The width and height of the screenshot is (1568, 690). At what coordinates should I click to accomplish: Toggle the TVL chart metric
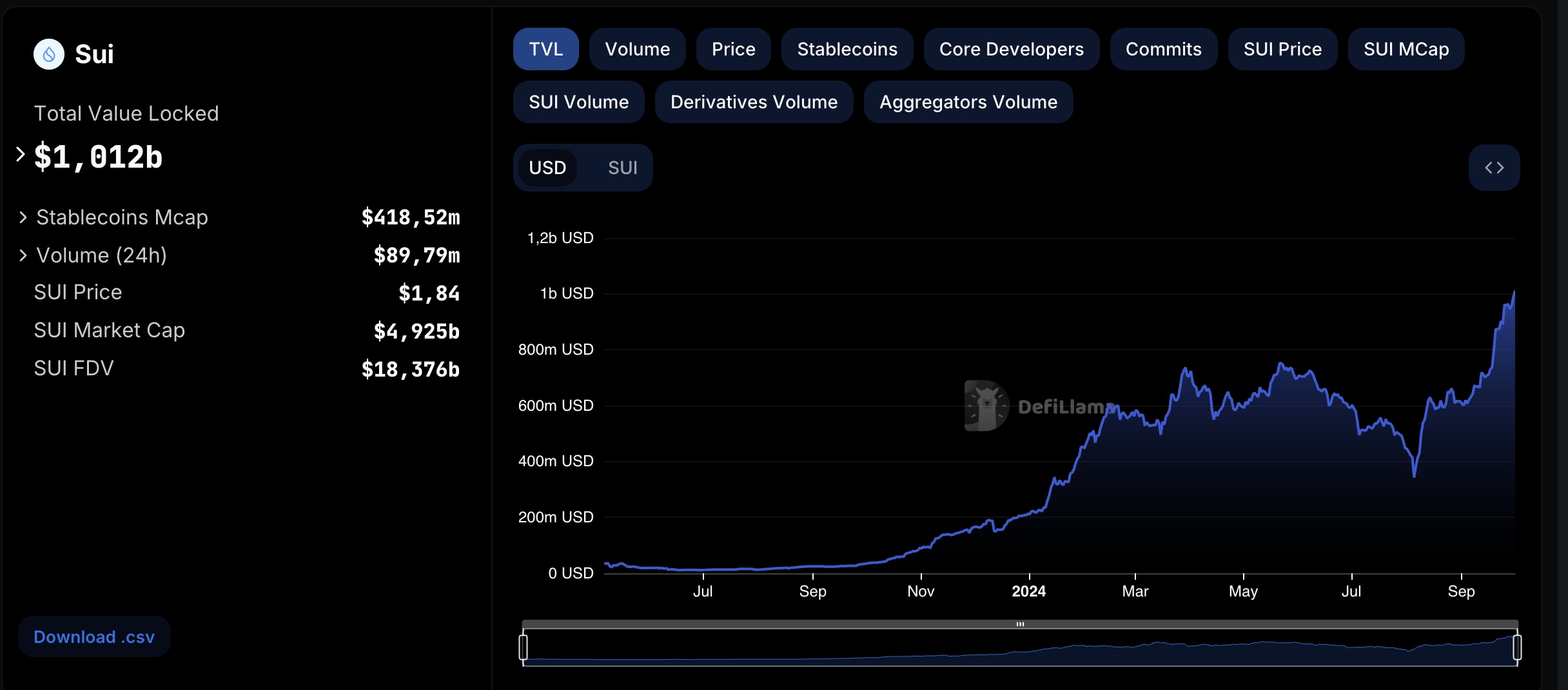[545, 49]
